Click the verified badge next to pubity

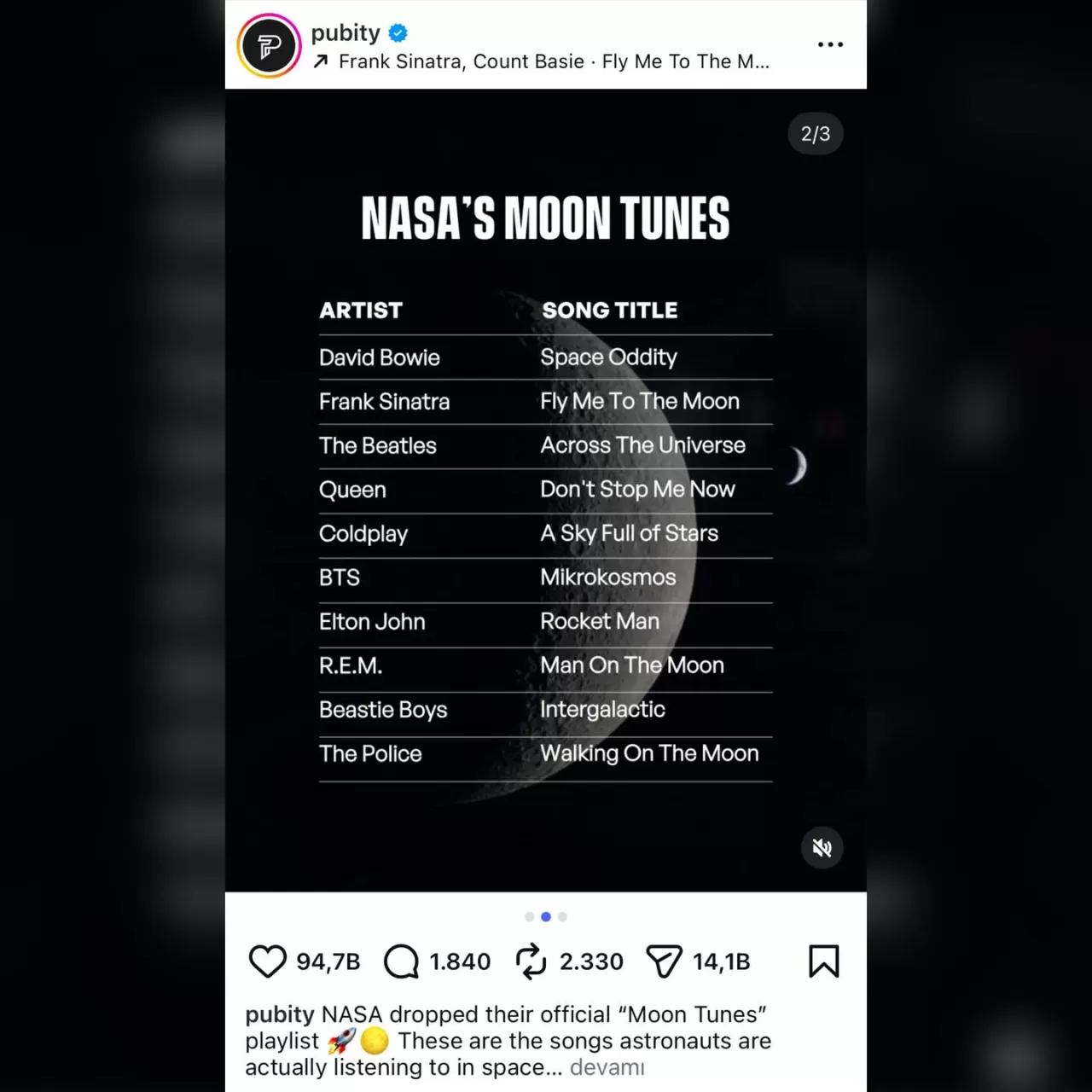[x=398, y=33]
